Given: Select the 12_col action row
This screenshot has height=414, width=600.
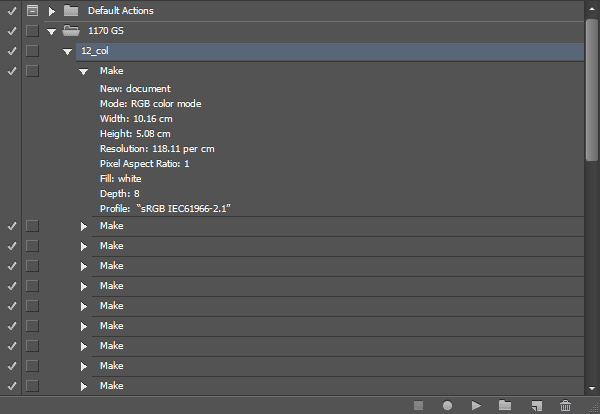Looking at the screenshot, I should tap(300, 51).
